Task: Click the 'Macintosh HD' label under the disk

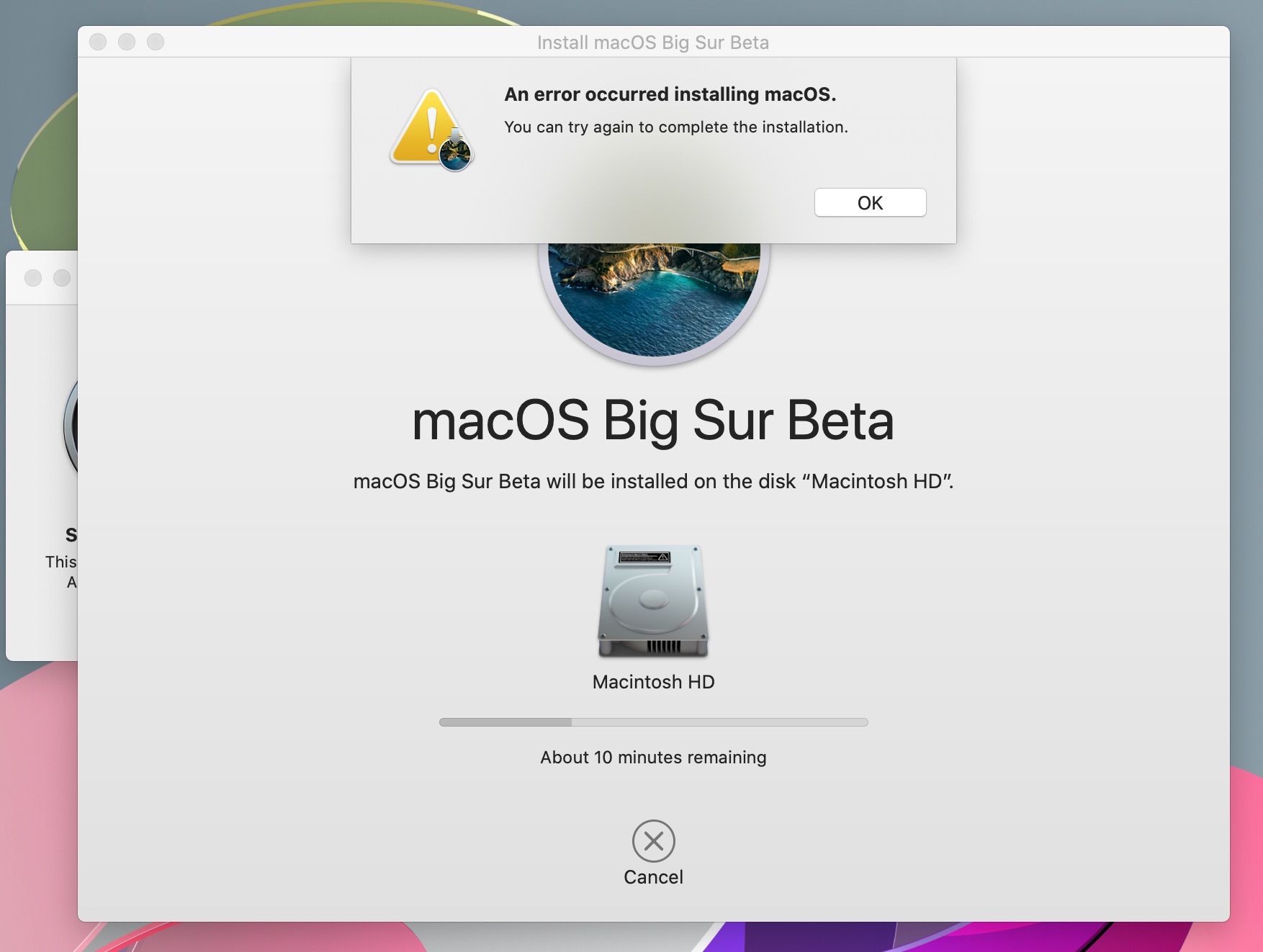Action: coord(653,682)
